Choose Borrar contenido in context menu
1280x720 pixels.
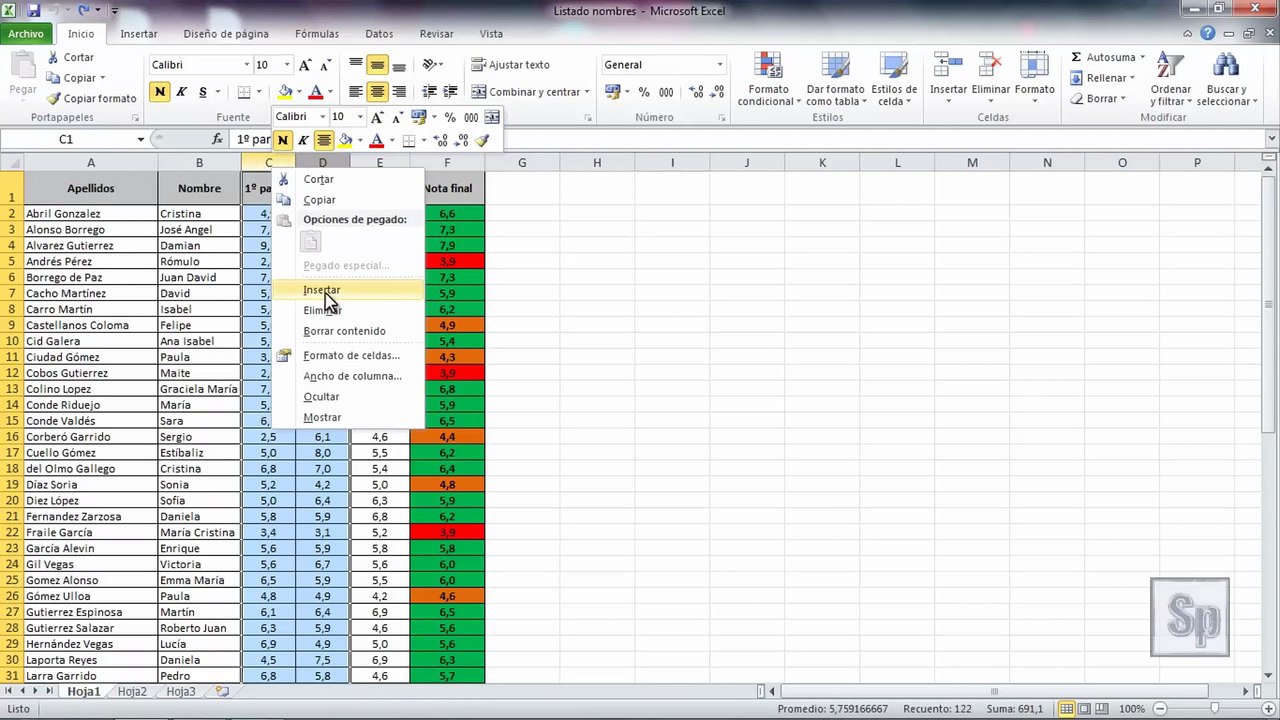[348, 331]
